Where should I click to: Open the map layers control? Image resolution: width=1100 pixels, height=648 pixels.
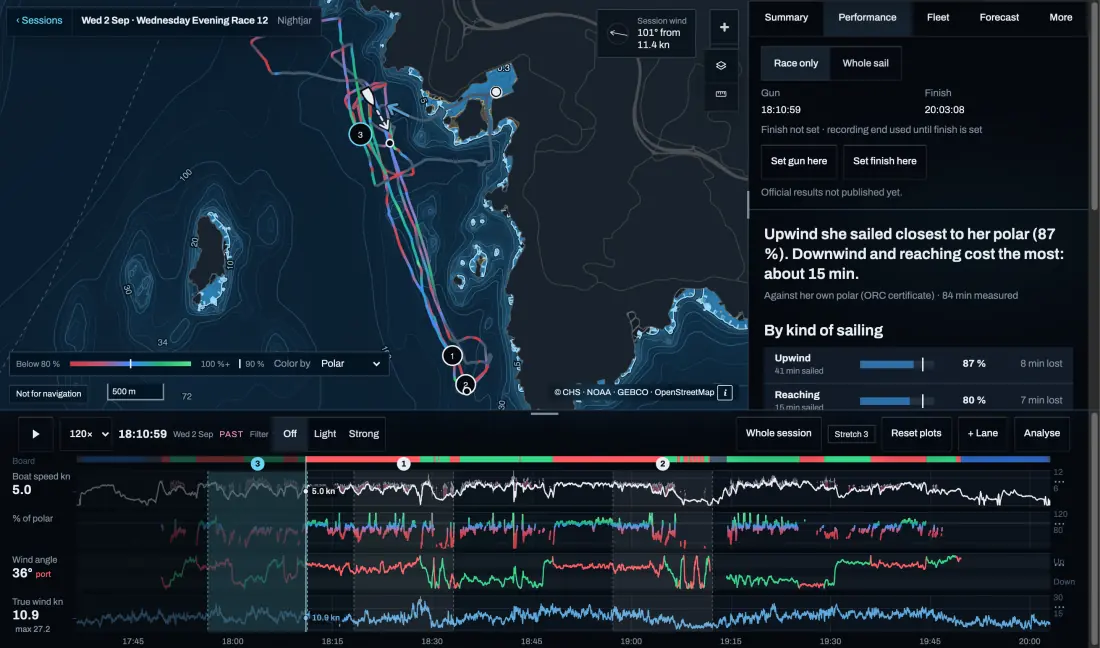[720, 65]
